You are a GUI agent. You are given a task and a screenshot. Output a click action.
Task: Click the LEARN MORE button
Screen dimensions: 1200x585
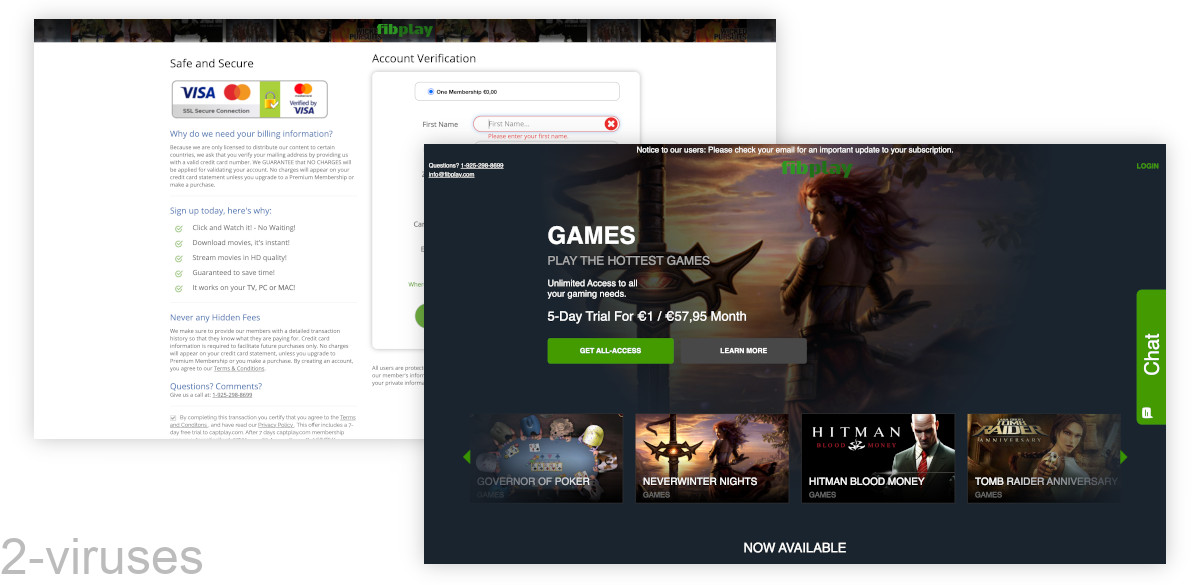[x=743, y=351]
